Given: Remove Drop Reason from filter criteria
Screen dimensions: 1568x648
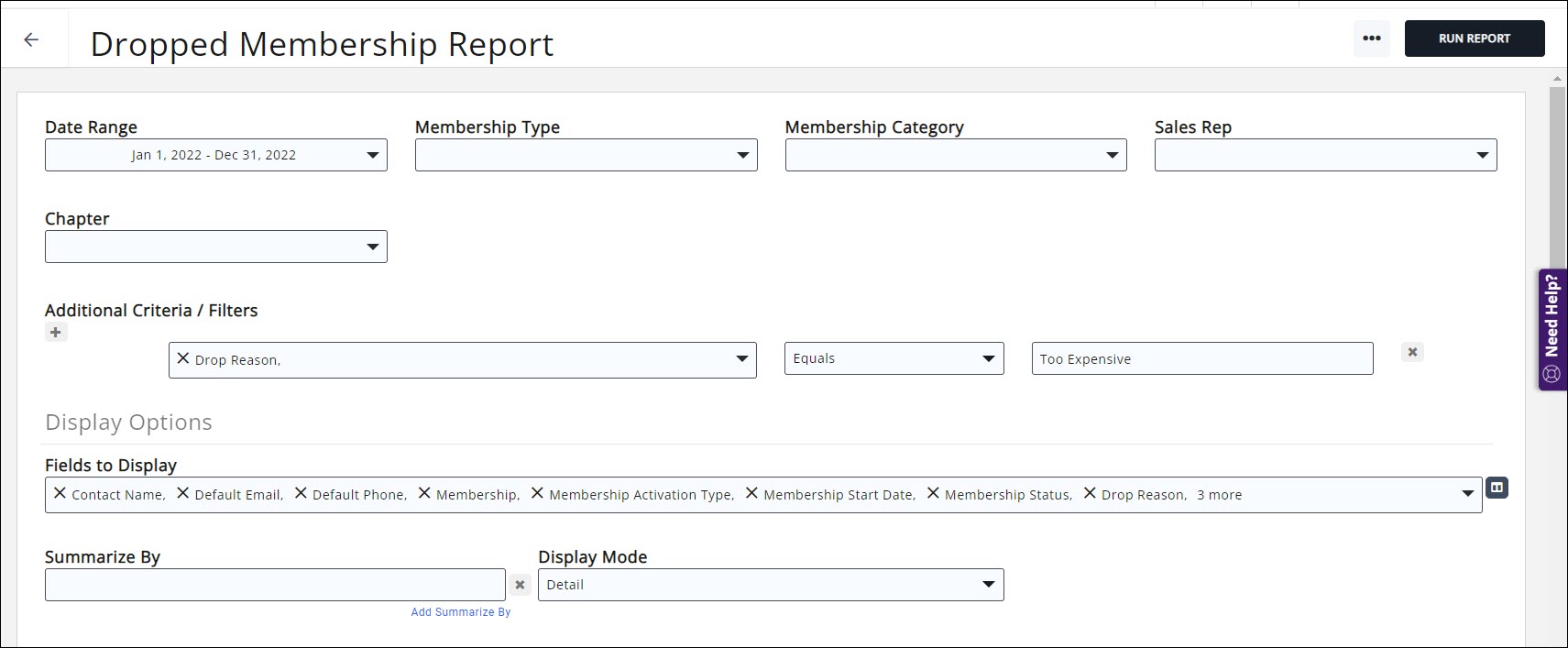Looking at the screenshot, I should pos(183,359).
